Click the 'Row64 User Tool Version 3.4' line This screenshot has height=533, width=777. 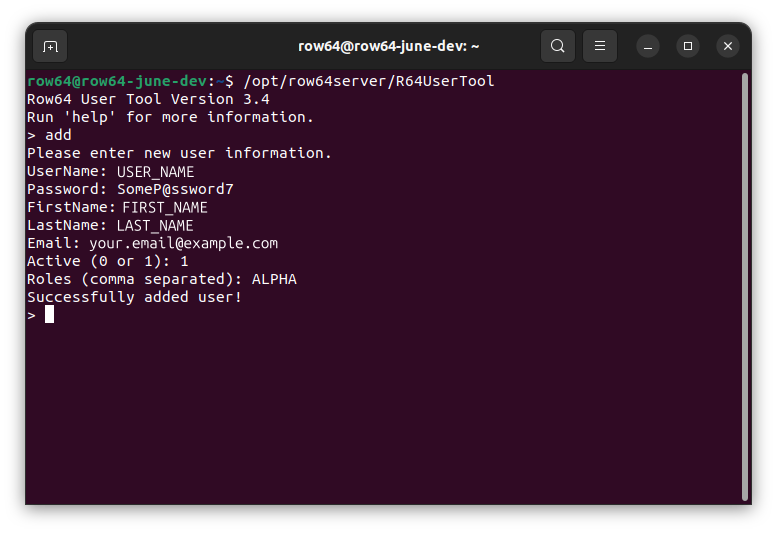(148, 99)
